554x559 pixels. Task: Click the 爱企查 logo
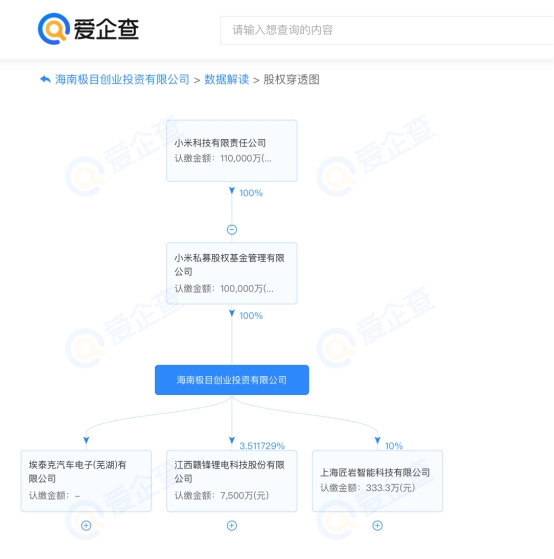click(x=88, y=29)
